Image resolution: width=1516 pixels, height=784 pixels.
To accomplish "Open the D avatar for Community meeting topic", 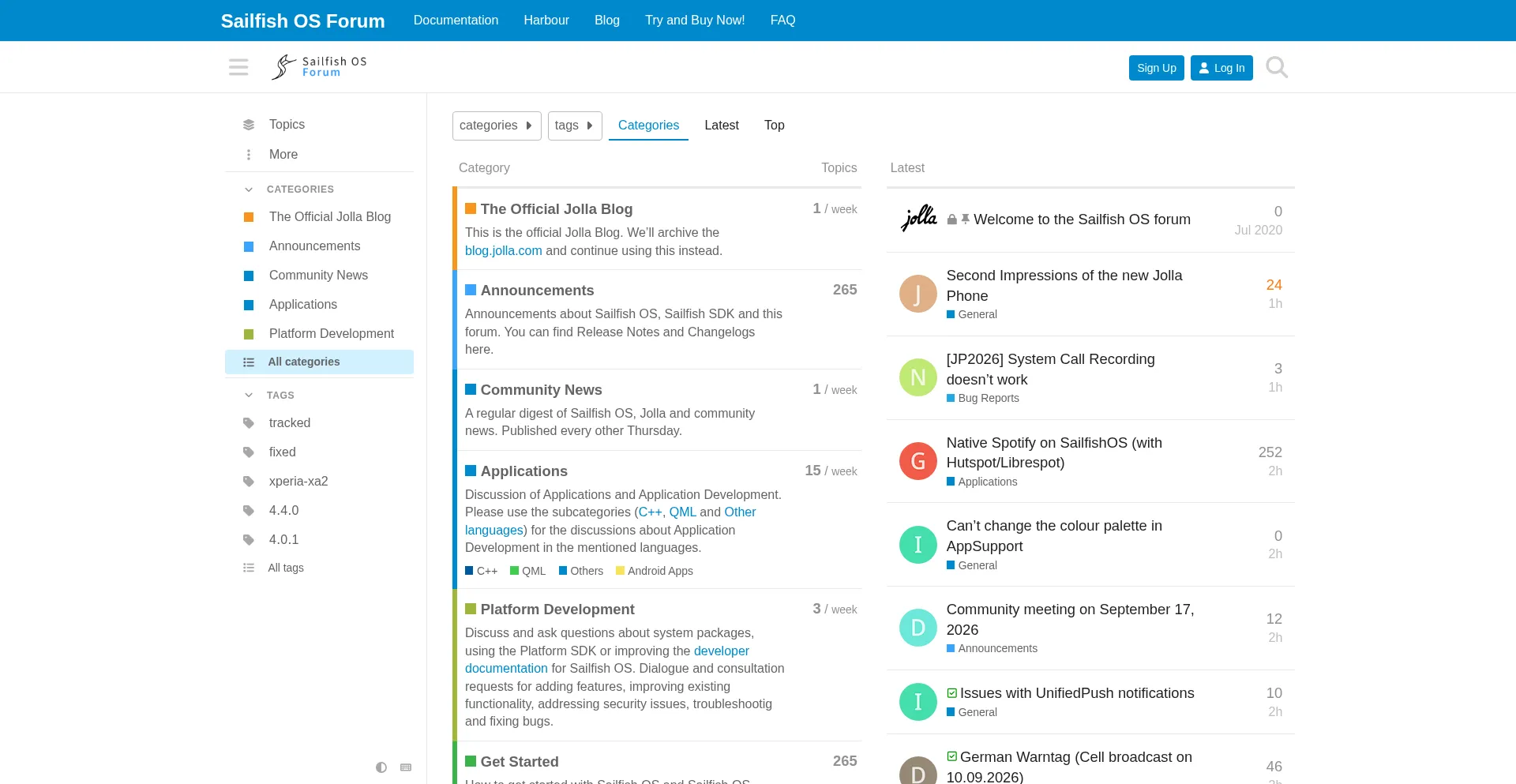I will pos(918,628).
